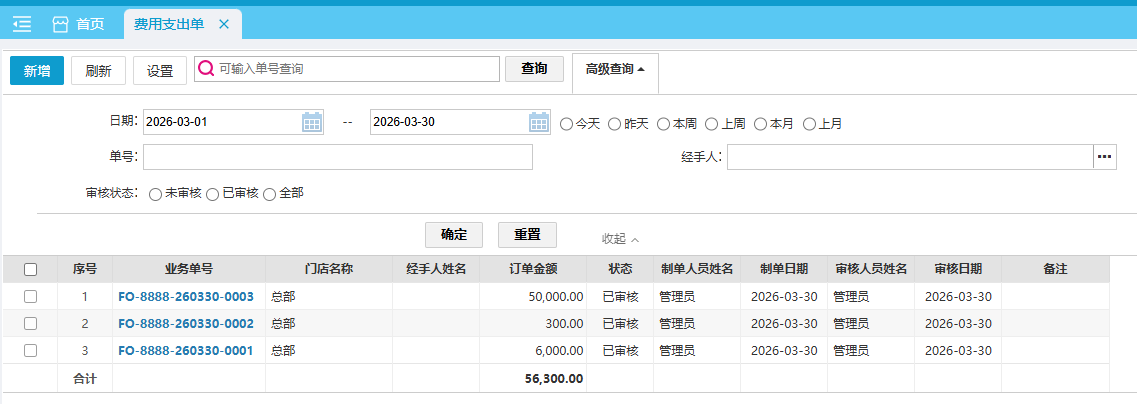The height and width of the screenshot is (404, 1137).
Task: Click the 新增 button
Action: [x=37, y=70]
